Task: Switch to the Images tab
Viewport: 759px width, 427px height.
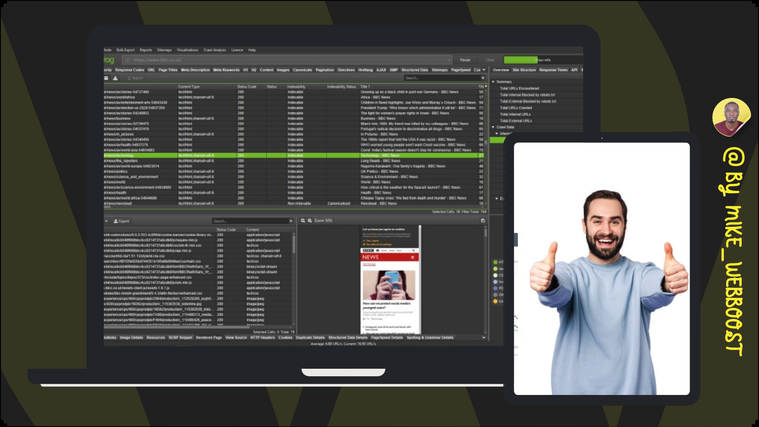Action: [283, 70]
